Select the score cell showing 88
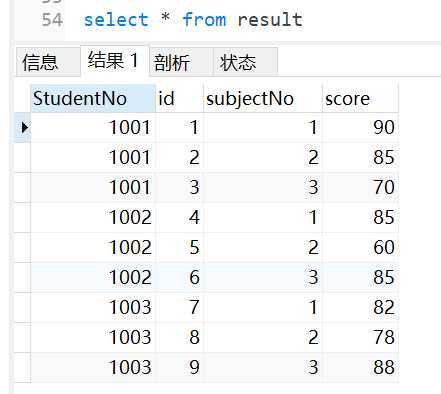This screenshot has width=441, height=394. click(360, 367)
